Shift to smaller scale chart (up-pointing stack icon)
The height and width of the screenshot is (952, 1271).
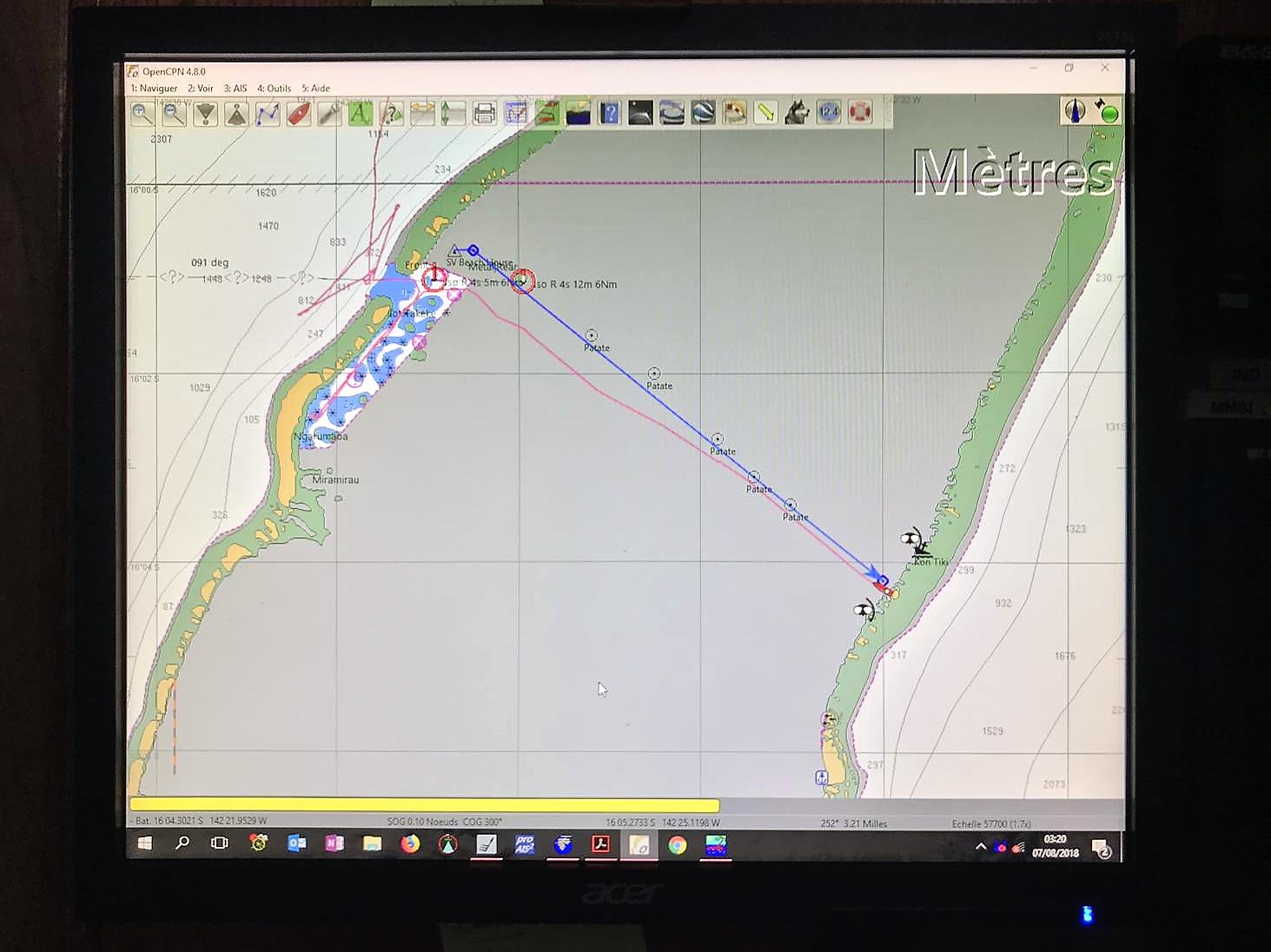click(236, 114)
